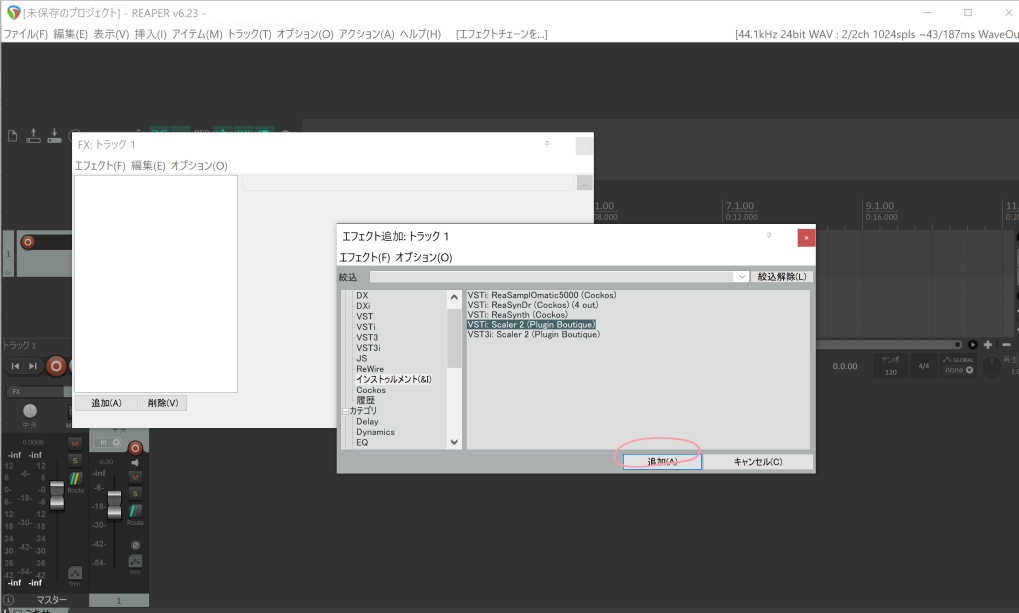
Task: Select VST3i in the effect category tree
Action: [x=368, y=348]
